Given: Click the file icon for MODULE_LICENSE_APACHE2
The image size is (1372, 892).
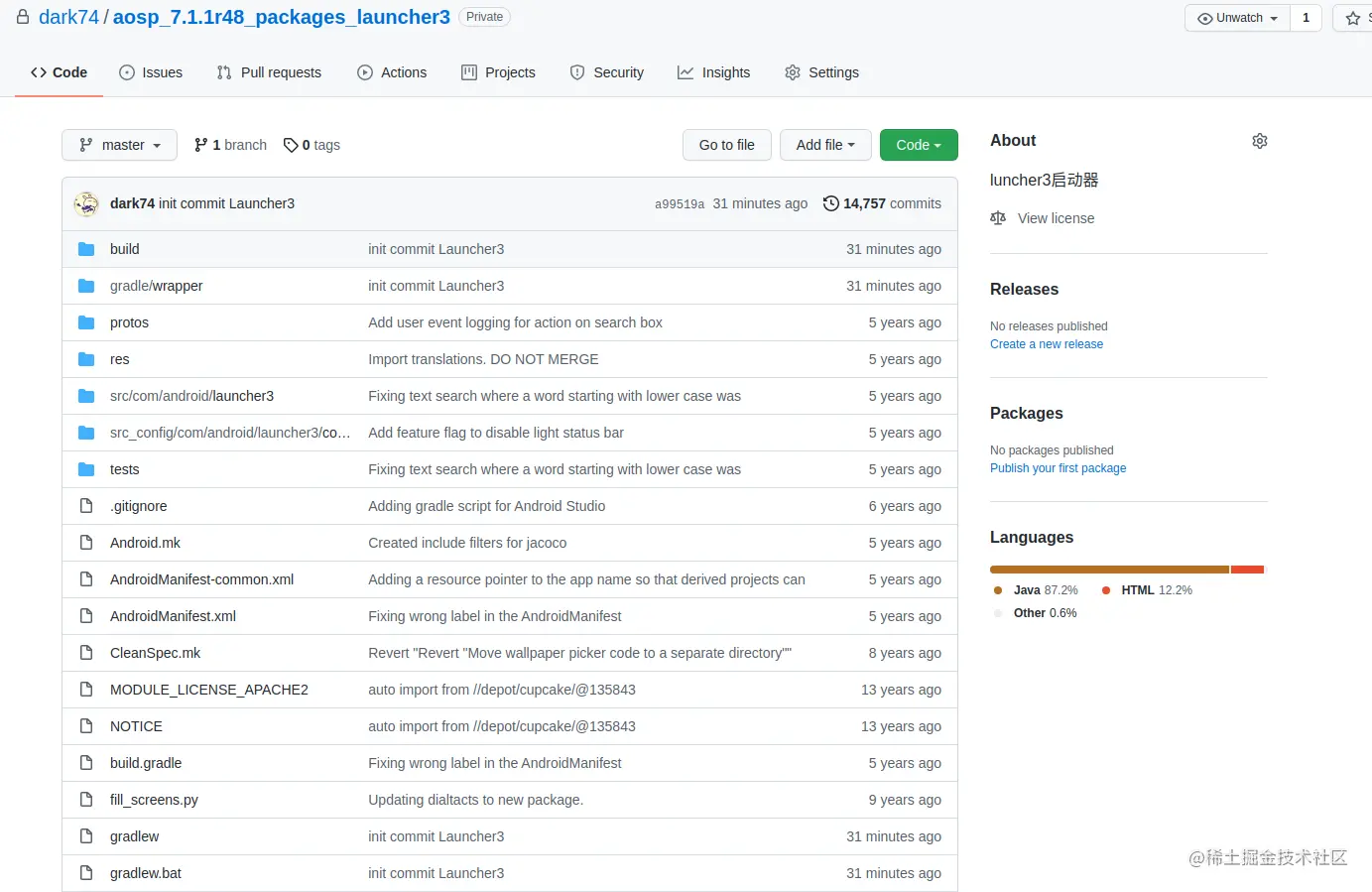Looking at the screenshot, I should tap(86, 690).
